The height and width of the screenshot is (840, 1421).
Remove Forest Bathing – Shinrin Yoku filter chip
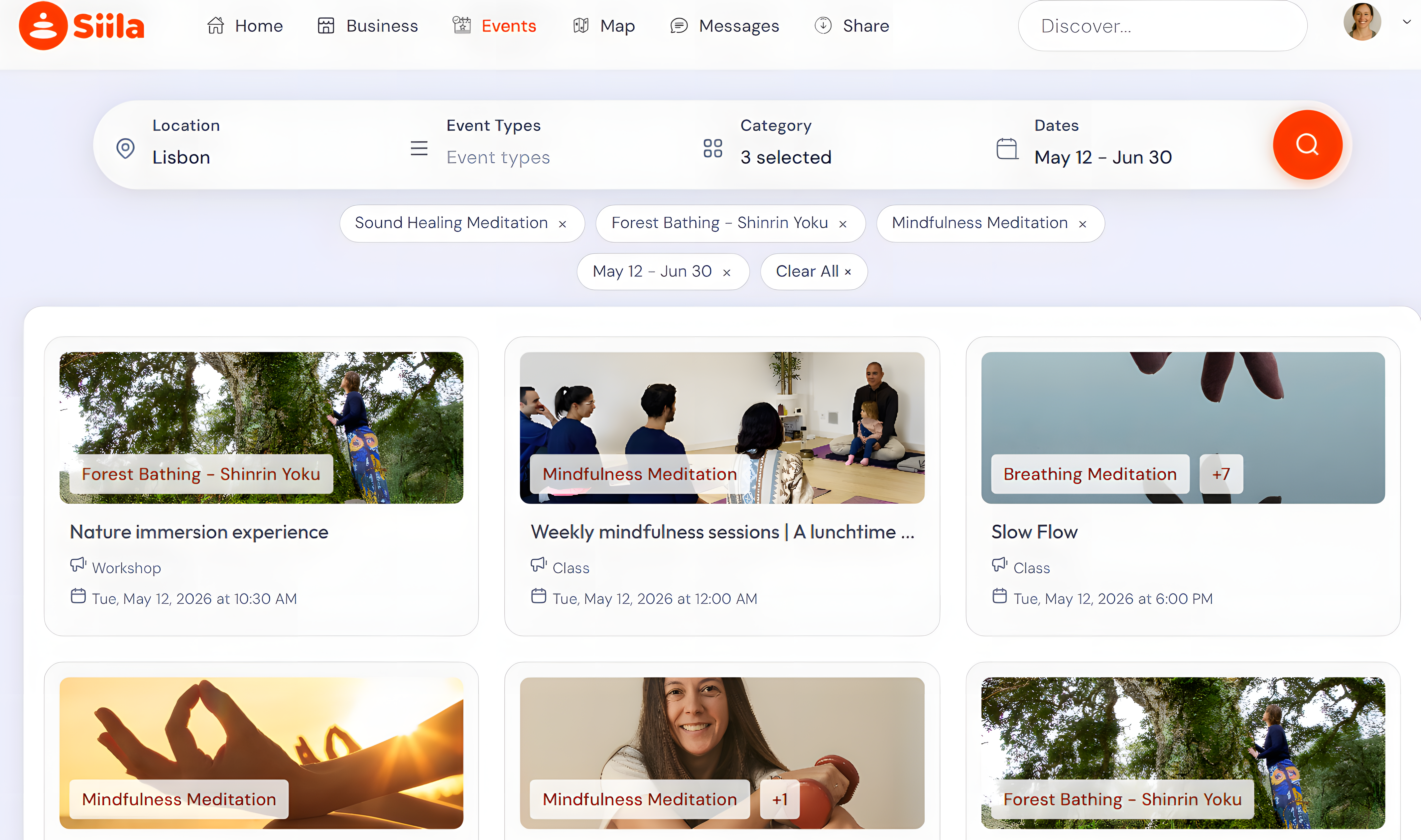click(x=843, y=224)
